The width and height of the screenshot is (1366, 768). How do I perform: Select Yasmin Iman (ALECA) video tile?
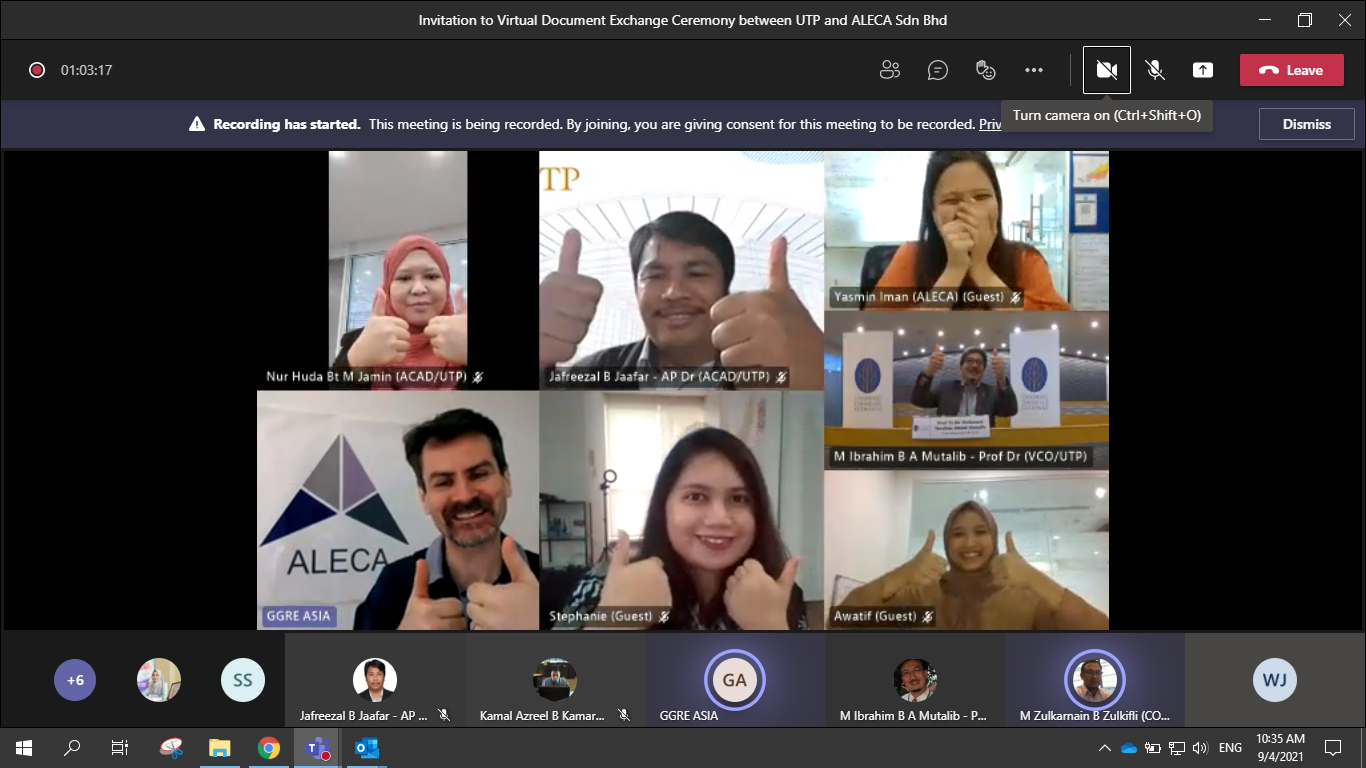(967, 230)
